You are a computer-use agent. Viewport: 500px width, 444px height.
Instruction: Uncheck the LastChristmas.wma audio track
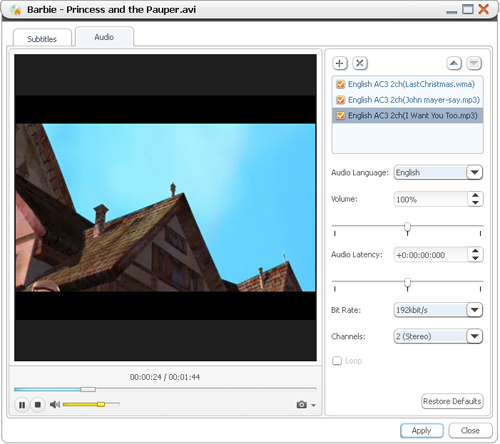point(340,84)
